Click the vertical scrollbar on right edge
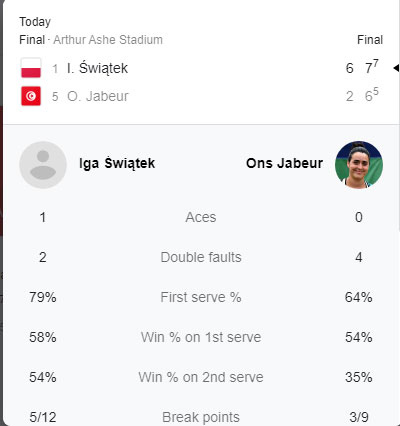This screenshot has width=400, height=426. [x=399, y=113]
